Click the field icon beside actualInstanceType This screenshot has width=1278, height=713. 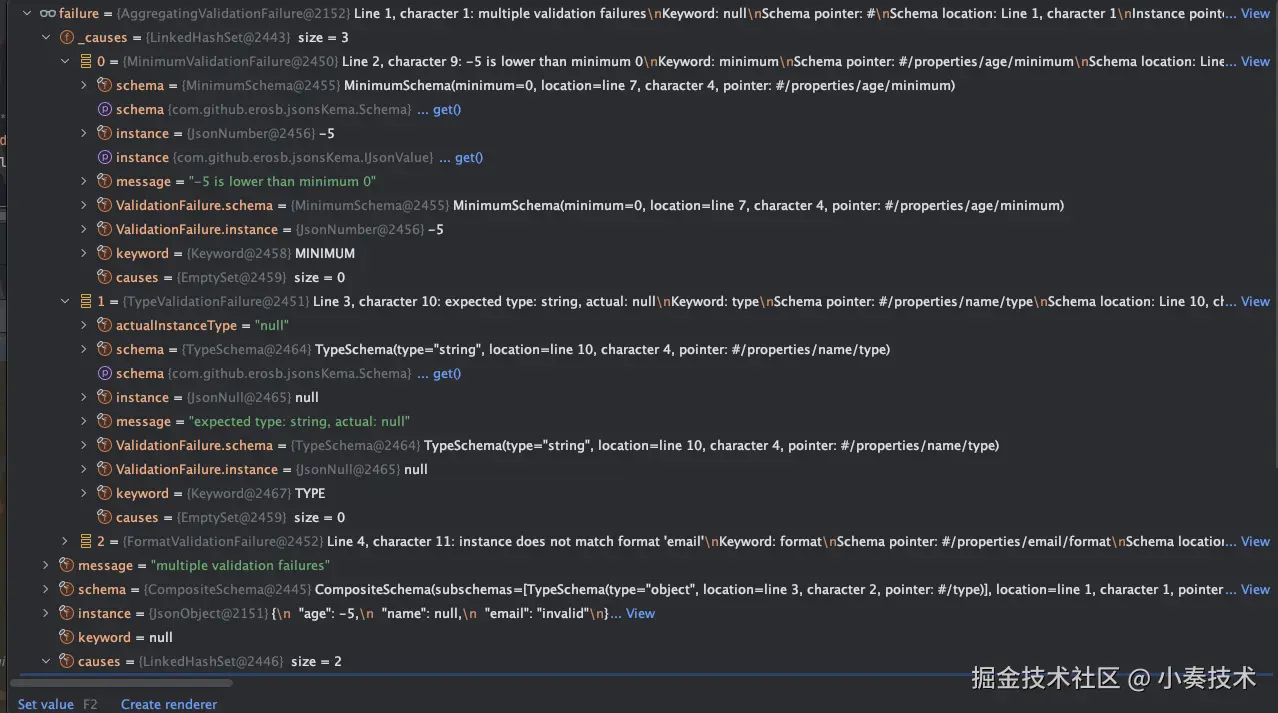(x=104, y=325)
